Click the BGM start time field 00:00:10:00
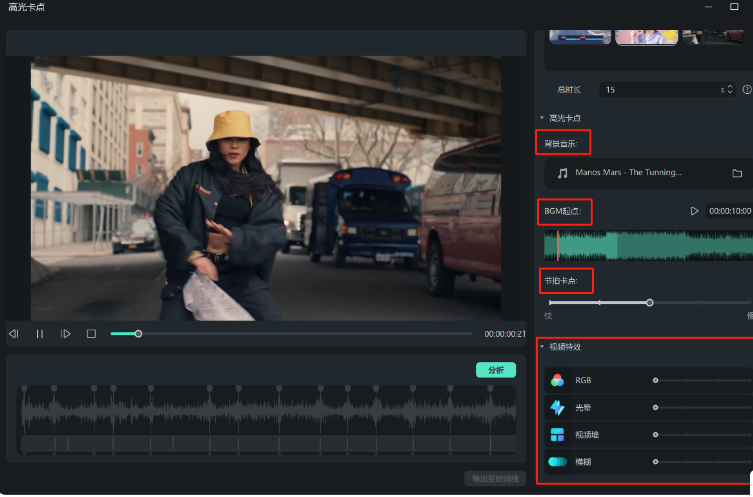 click(x=729, y=211)
